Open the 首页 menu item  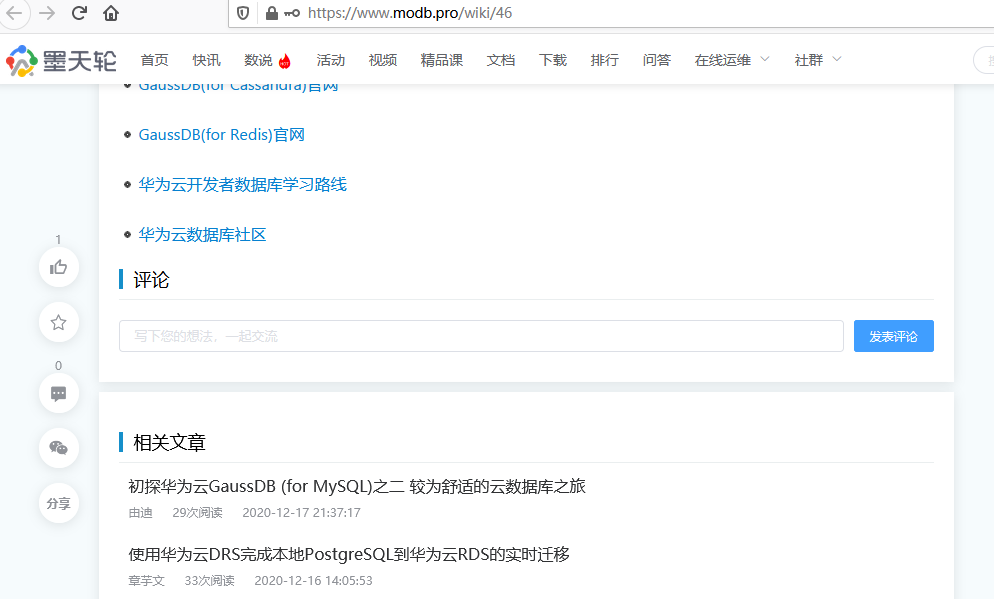pos(155,60)
